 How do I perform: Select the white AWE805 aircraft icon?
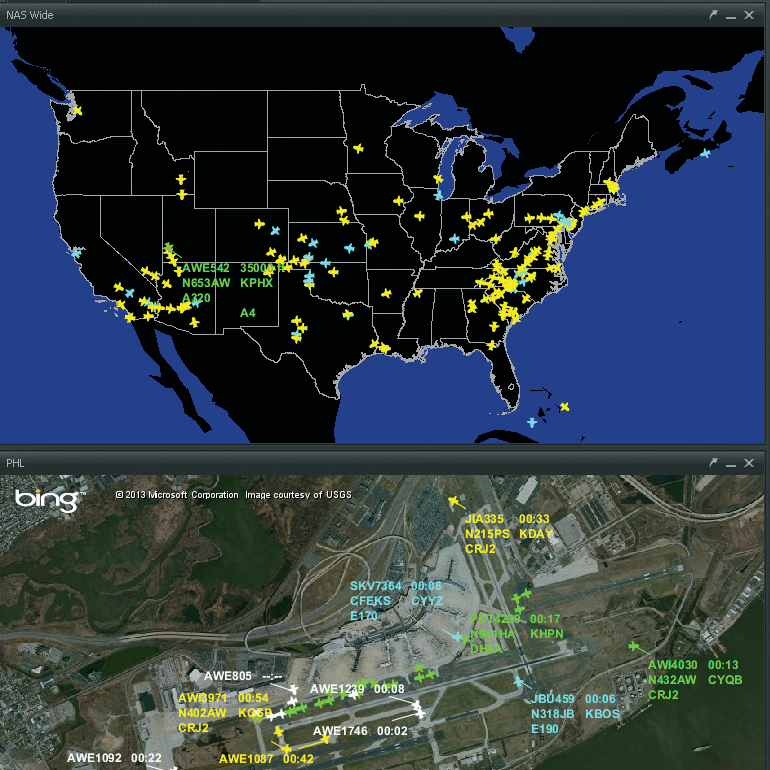click(x=294, y=689)
